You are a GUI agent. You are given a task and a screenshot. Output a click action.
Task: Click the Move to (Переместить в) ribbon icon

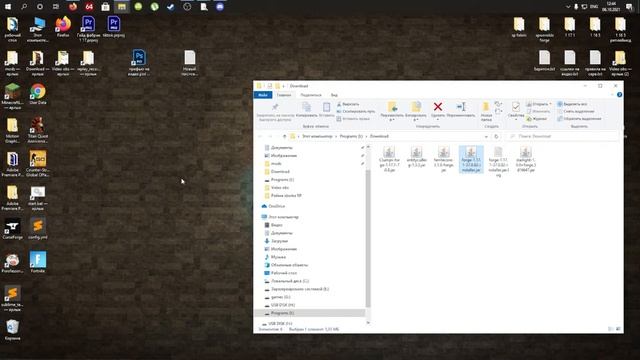coord(392,107)
